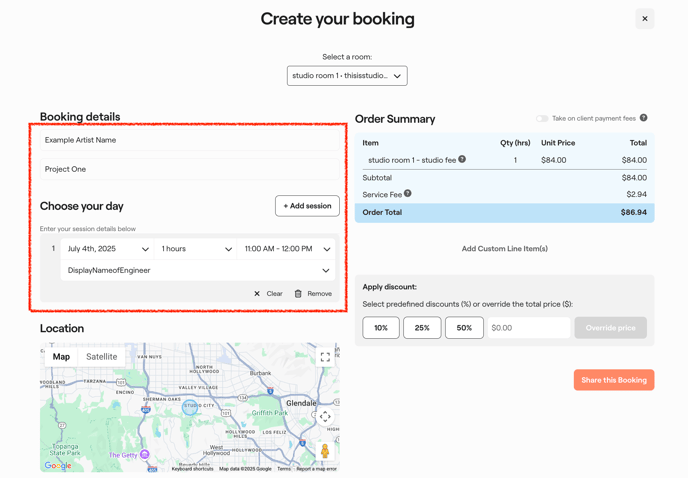Click the map pan control icon
The height and width of the screenshot is (478, 688).
tap(325, 417)
